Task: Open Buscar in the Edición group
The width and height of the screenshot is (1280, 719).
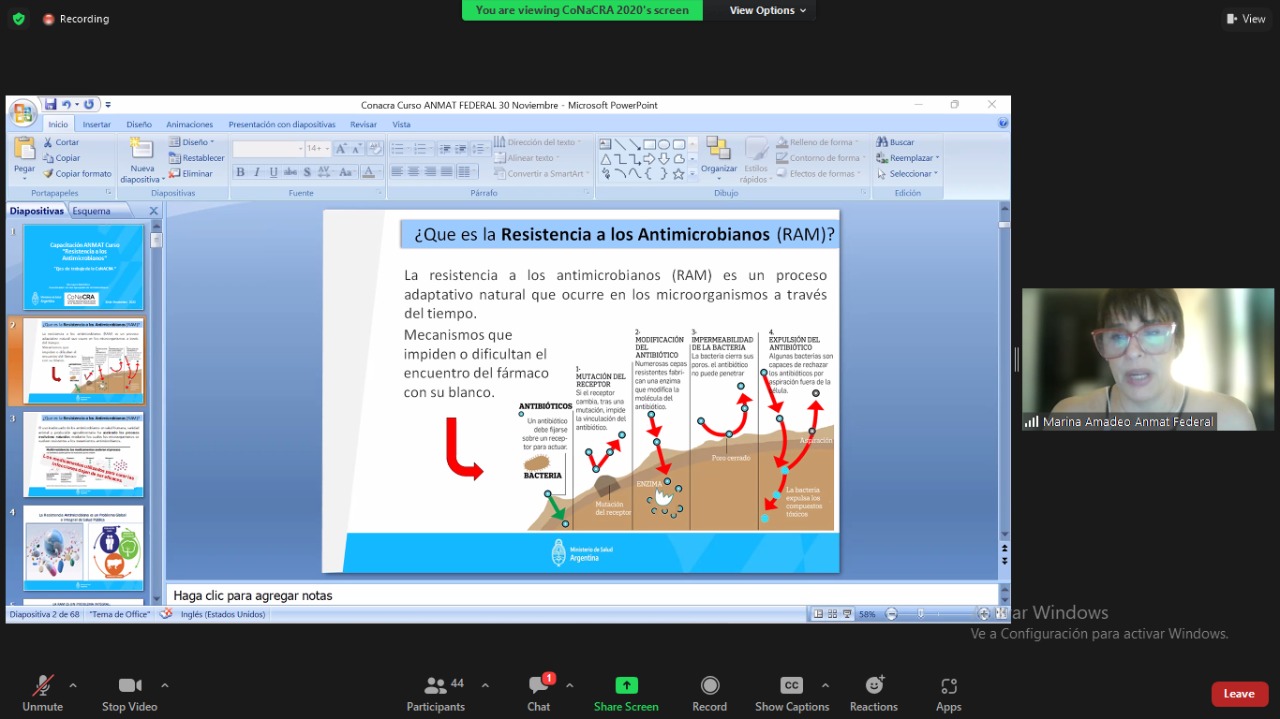Action: tap(905, 141)
